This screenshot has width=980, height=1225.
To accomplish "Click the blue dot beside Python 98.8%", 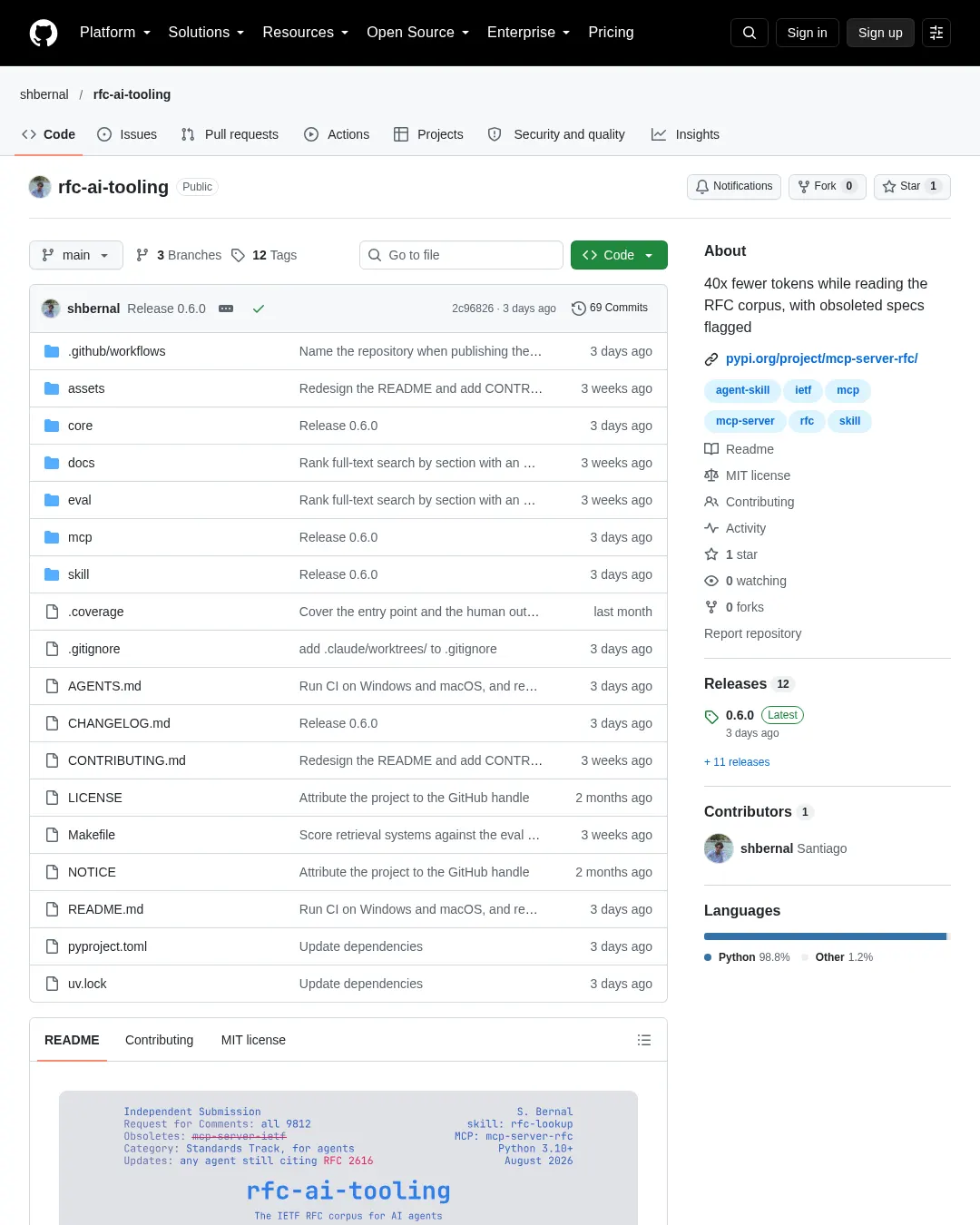I will click(x=708, y=957).
